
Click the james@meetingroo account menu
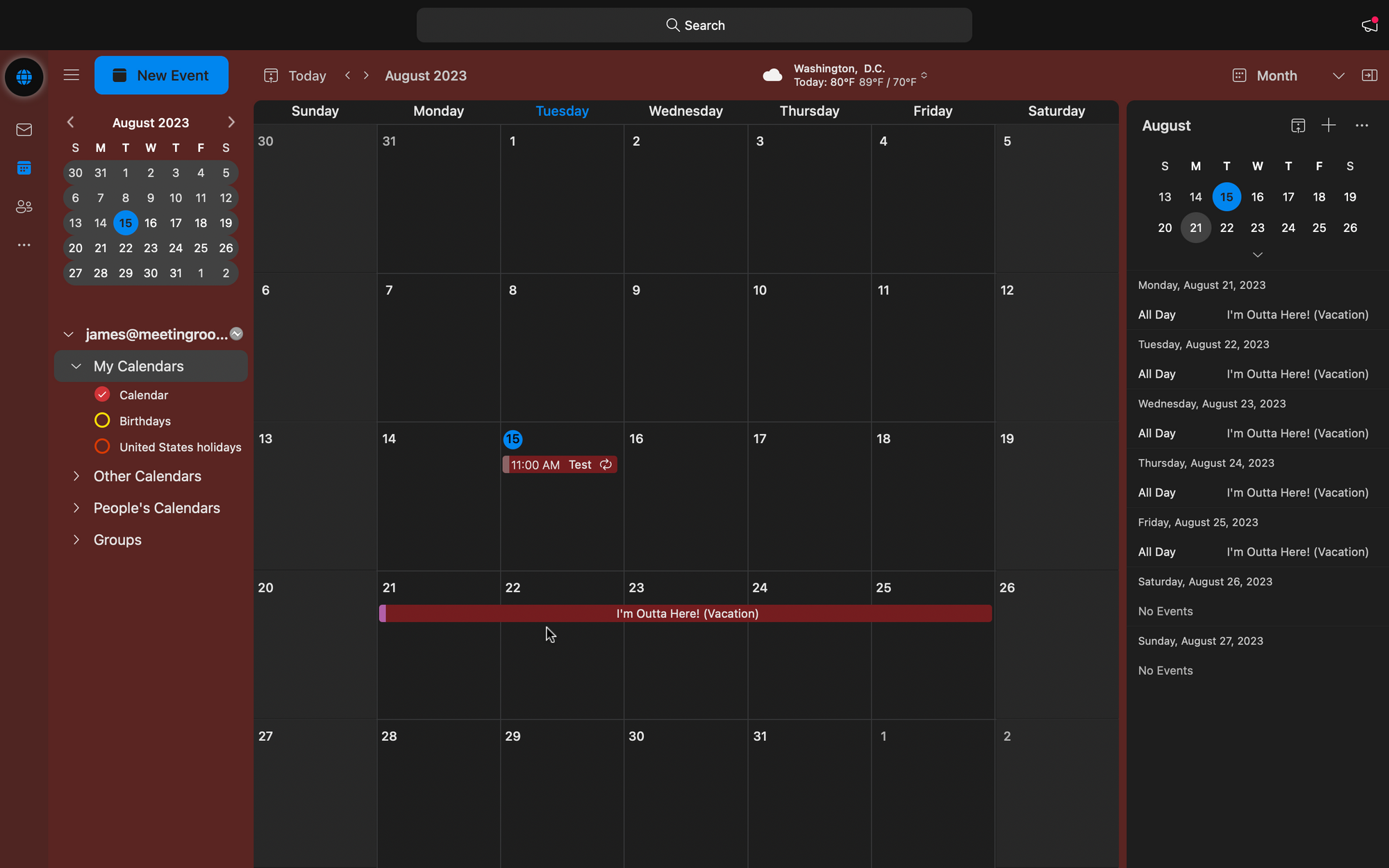point(154,334)
